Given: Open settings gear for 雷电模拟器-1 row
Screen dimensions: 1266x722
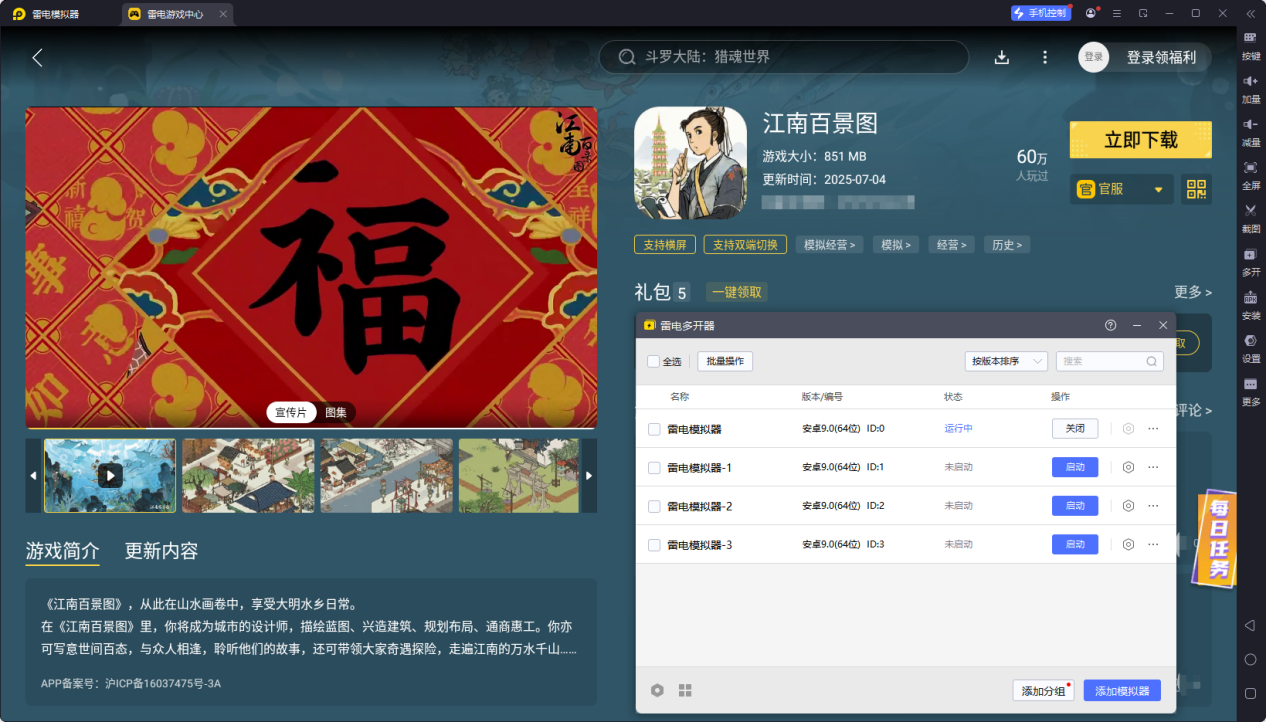Looking at the screenshot, I should [x=1128, y=467].
